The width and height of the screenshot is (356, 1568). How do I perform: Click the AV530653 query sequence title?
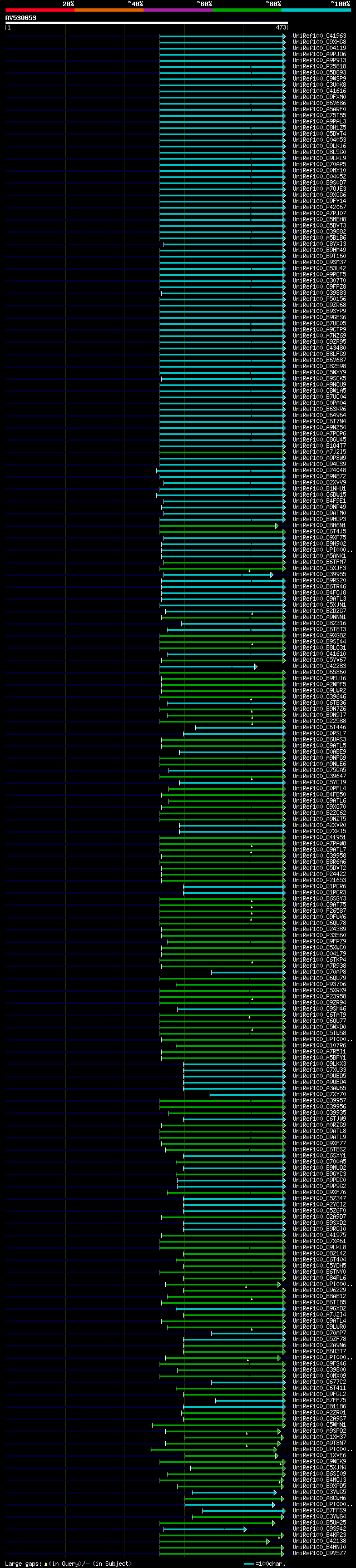coord(21,18)
